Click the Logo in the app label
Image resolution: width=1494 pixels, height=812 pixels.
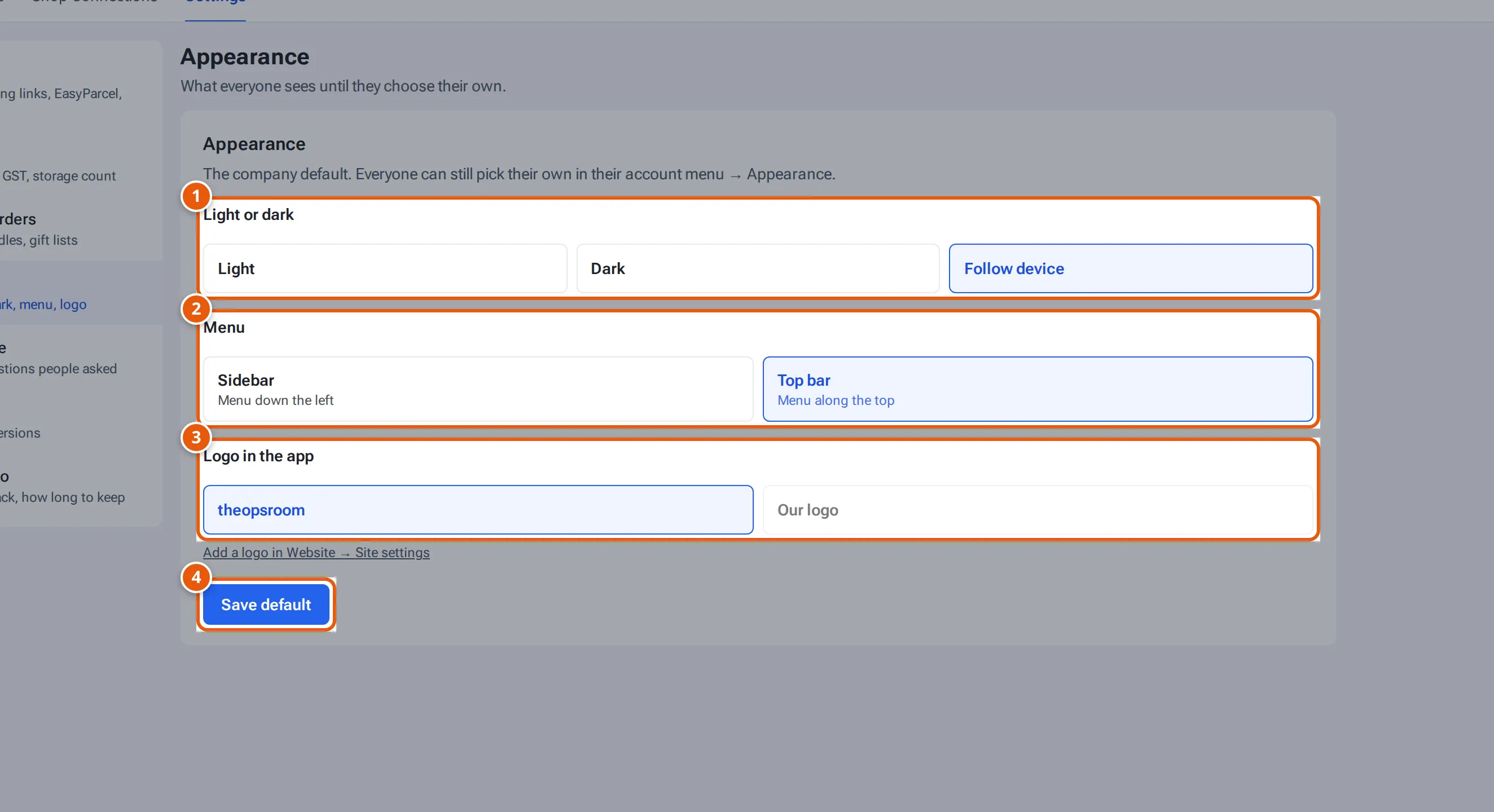tap(258, 456)
